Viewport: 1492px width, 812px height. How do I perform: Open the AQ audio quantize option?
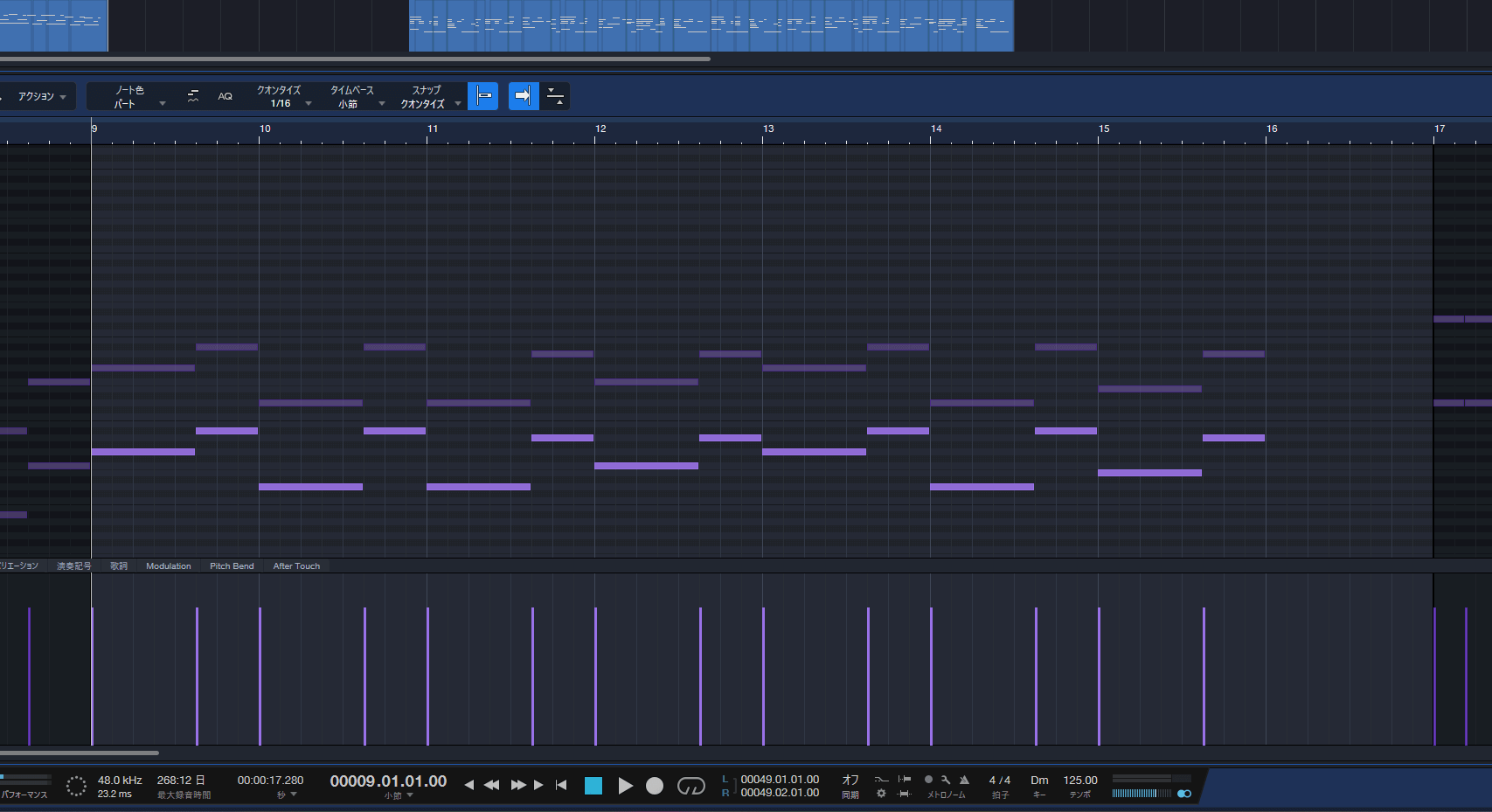tap(226, 96)
